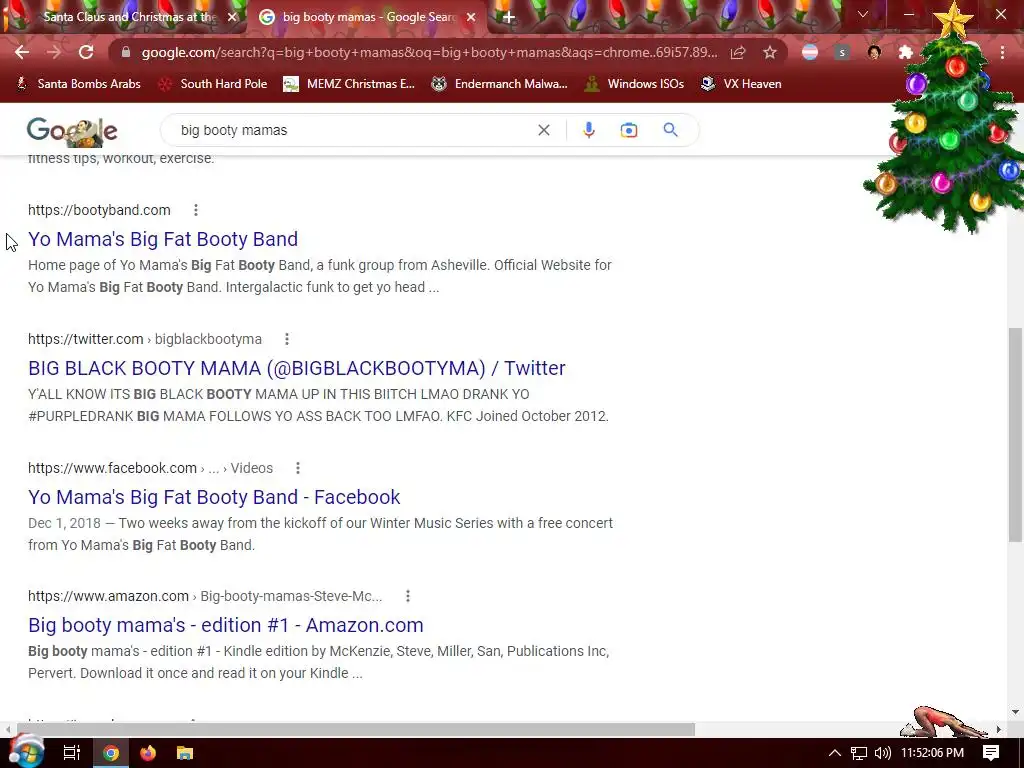The width and height of the screenshot is (1024, 768).
Task: Bookmark this page with the star icon
Action: coord(770,52)
